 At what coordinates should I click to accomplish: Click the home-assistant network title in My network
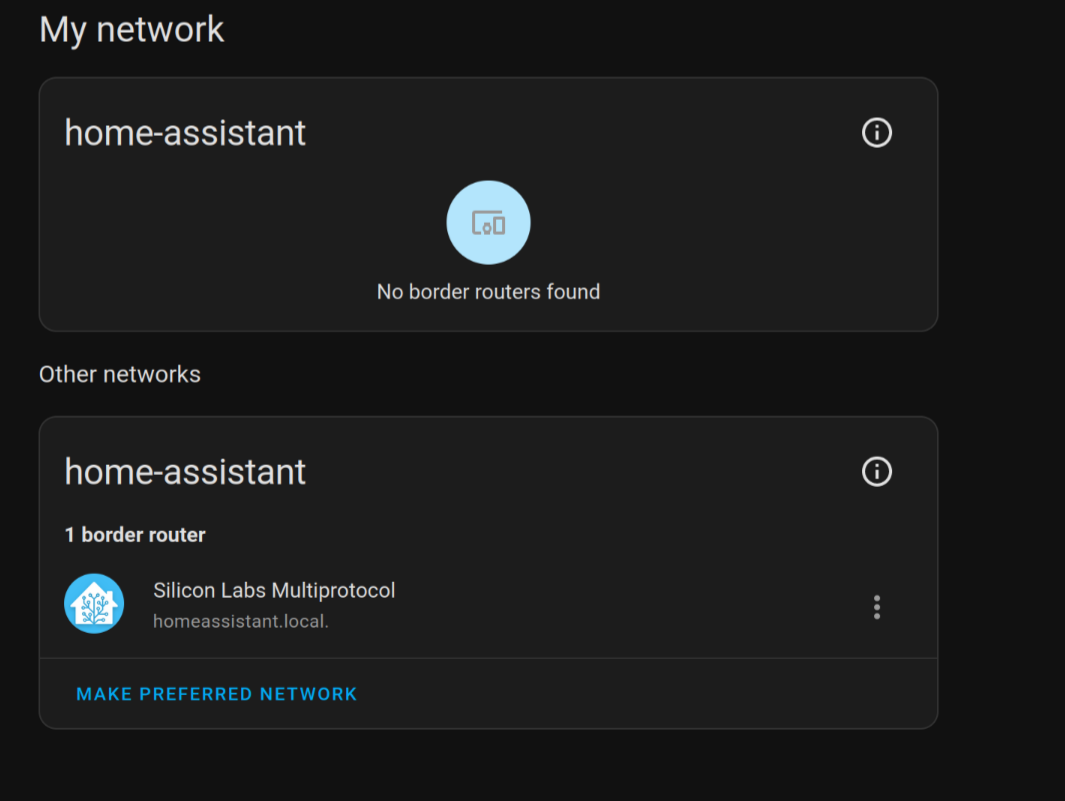click(x=184, y=132)
